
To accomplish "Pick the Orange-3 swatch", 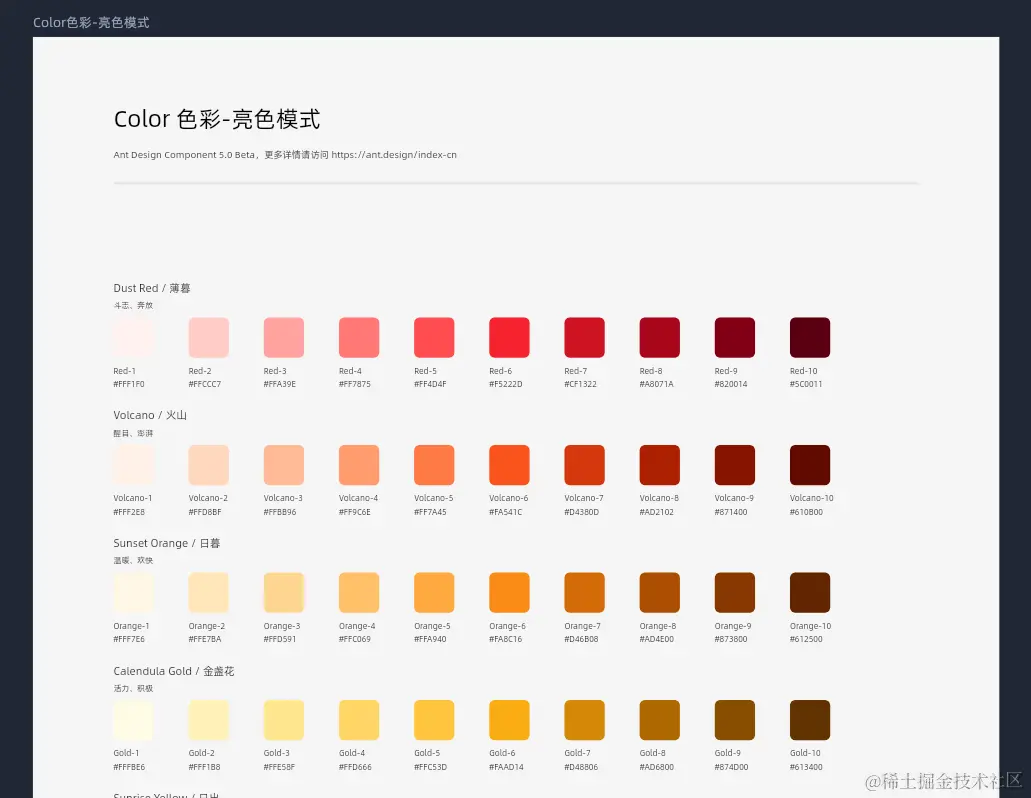I will pyautogui.click(x=283, y=593).
